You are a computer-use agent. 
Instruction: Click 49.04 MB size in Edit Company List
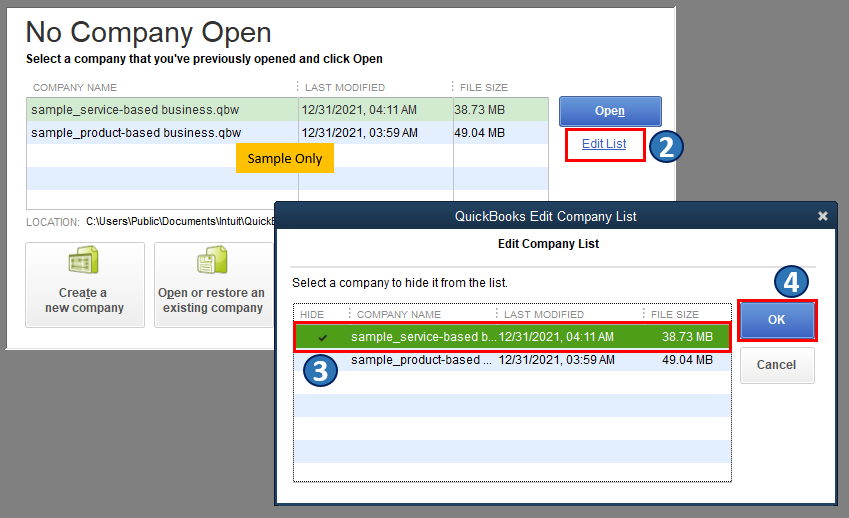point(687,360)
